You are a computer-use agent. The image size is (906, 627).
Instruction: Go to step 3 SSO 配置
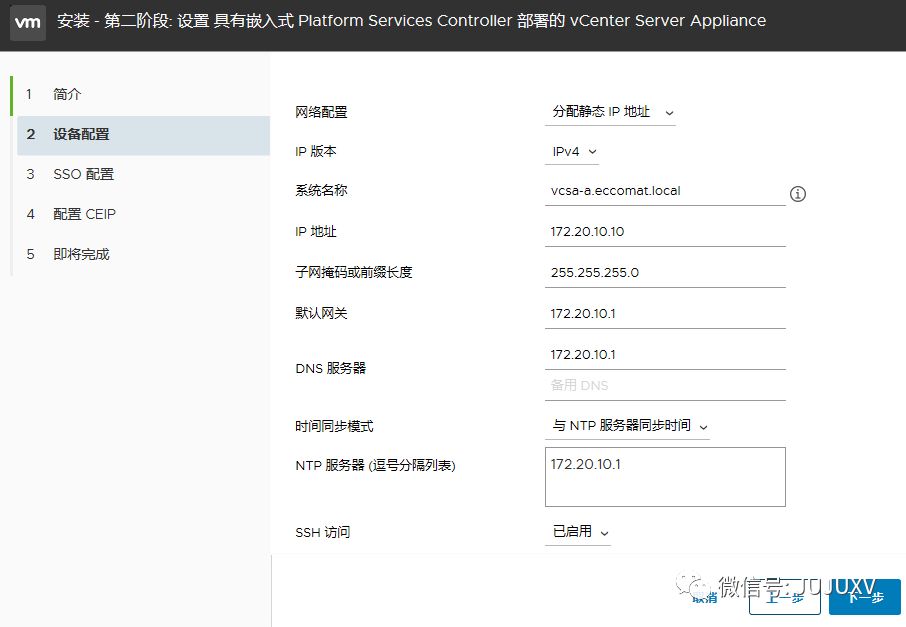[143, 175]
